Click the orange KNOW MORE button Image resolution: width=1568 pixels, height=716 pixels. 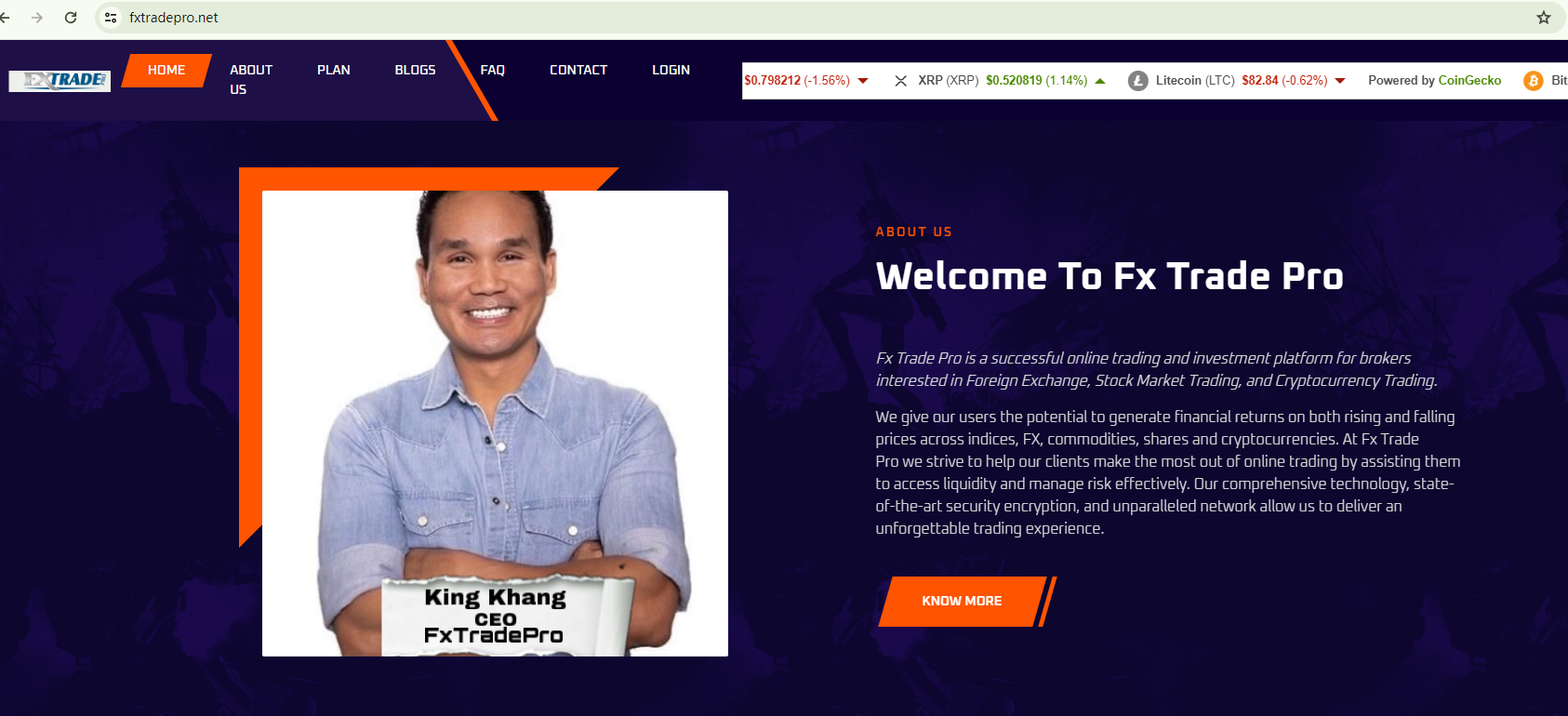click(962, 602)
